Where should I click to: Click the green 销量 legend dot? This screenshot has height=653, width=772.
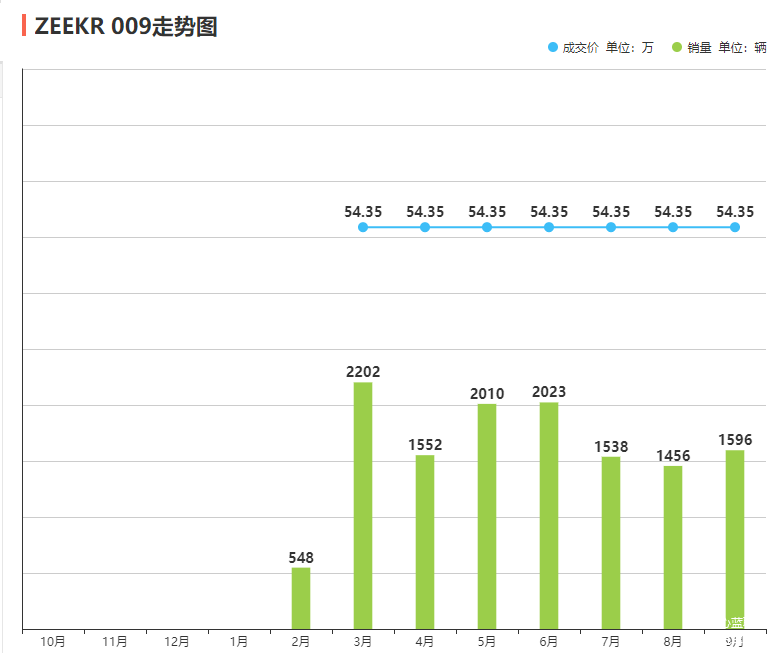(x=677, y=47)
